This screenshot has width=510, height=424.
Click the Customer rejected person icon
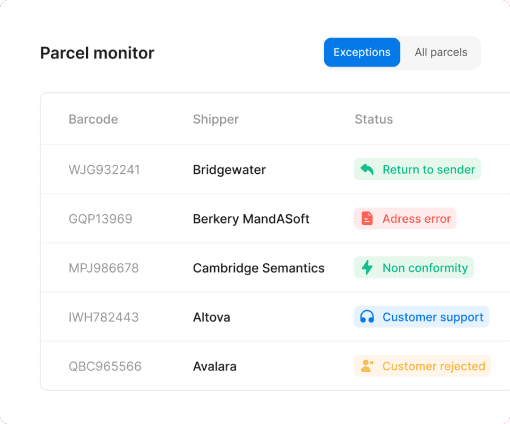coord(367,366)
